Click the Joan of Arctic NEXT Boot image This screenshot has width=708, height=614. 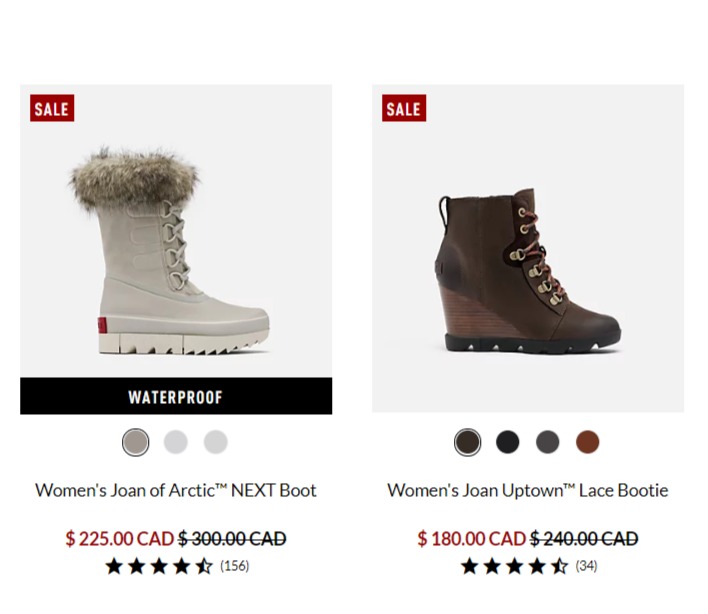coord(176,231)
